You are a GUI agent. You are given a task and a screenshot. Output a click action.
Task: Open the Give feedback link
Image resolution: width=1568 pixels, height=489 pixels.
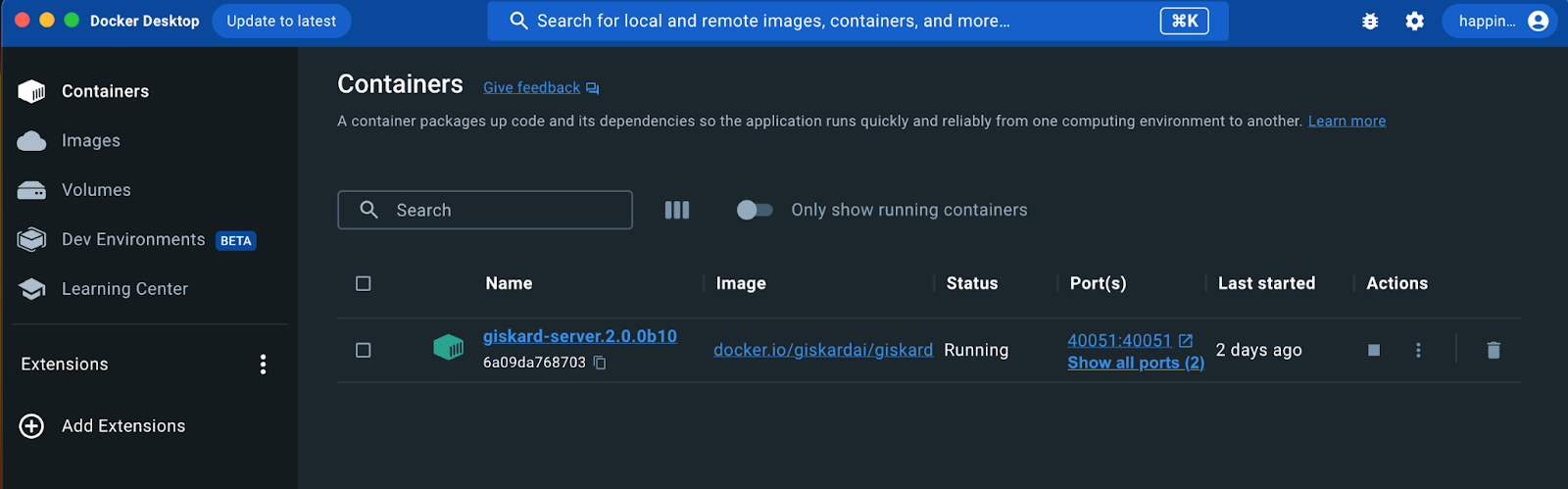pos(531,88)
